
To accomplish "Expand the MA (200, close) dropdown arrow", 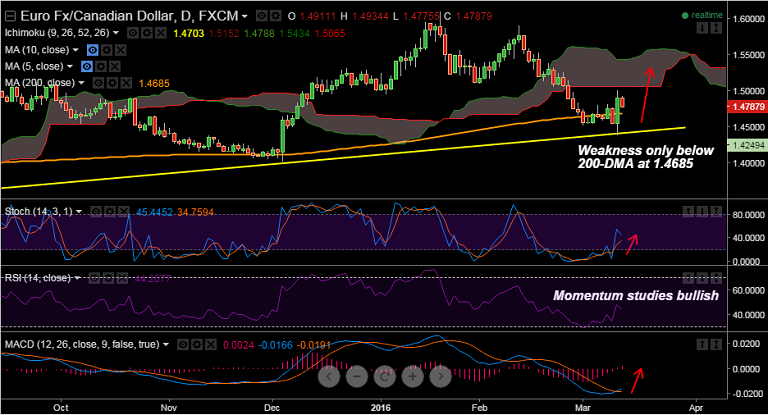I will pos(81,83).
